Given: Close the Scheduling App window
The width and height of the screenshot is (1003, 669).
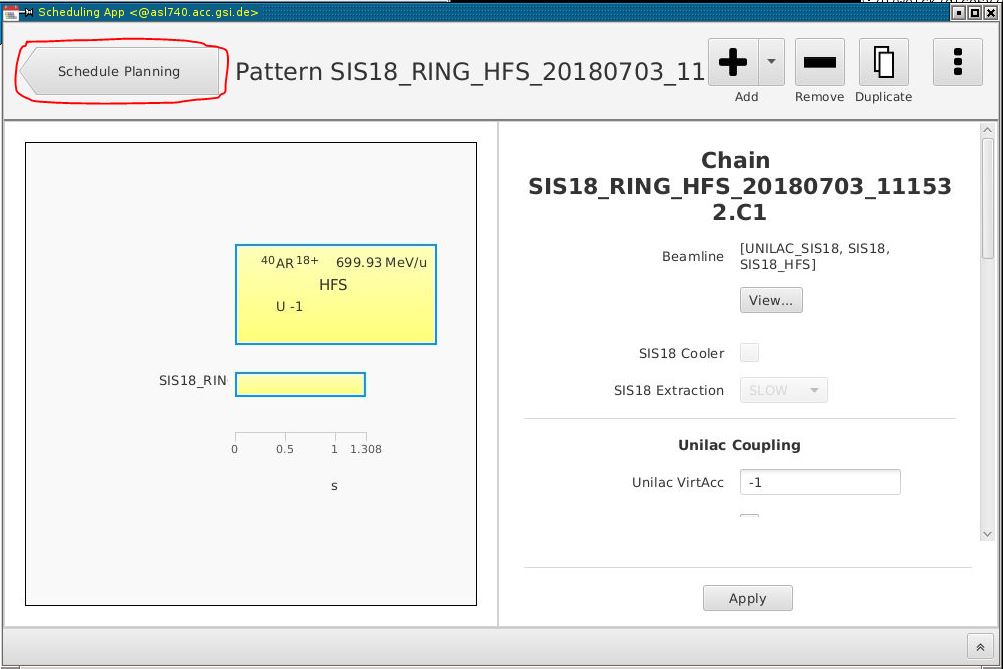Looking at the screenshot, I should tap(992, 12).
